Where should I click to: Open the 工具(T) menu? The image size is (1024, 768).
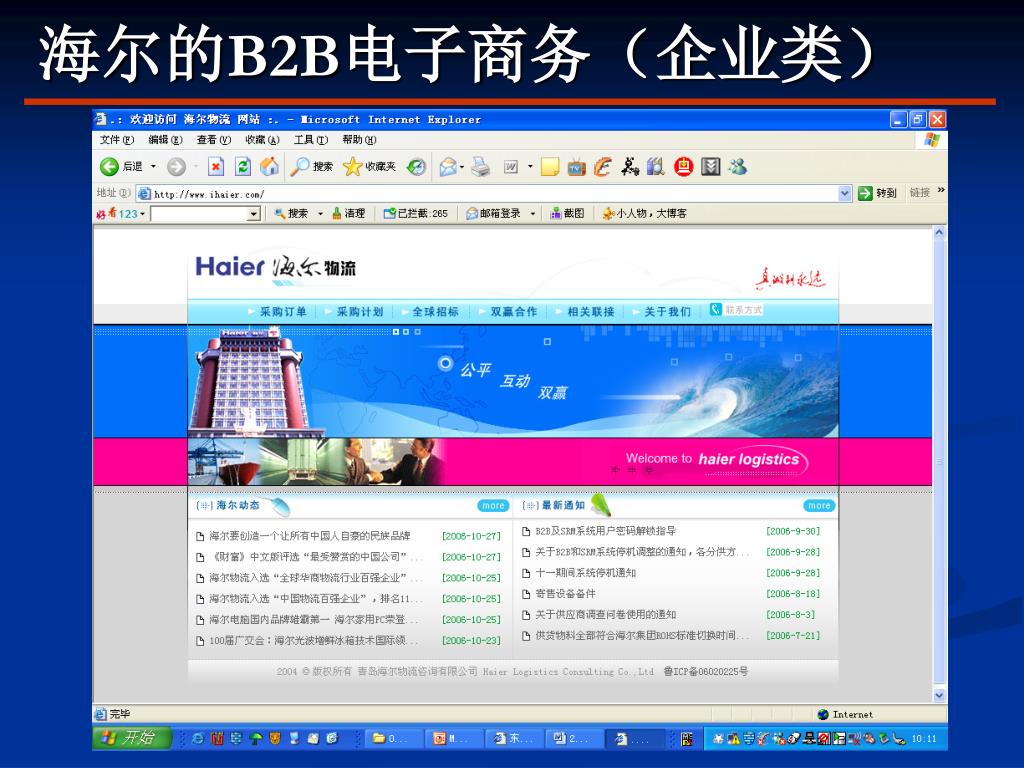coord(311,140)
